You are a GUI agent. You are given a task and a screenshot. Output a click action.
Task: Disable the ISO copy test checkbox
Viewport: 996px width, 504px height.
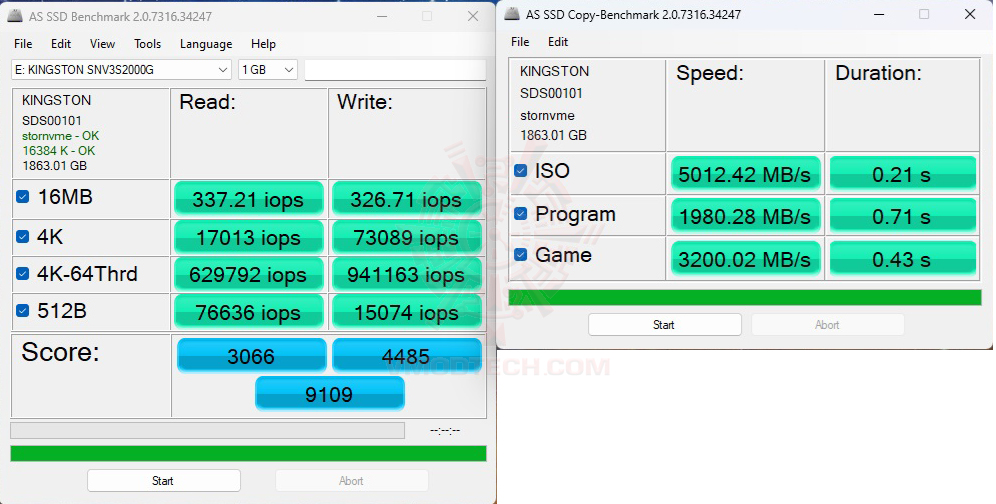[x=520, y=170]
